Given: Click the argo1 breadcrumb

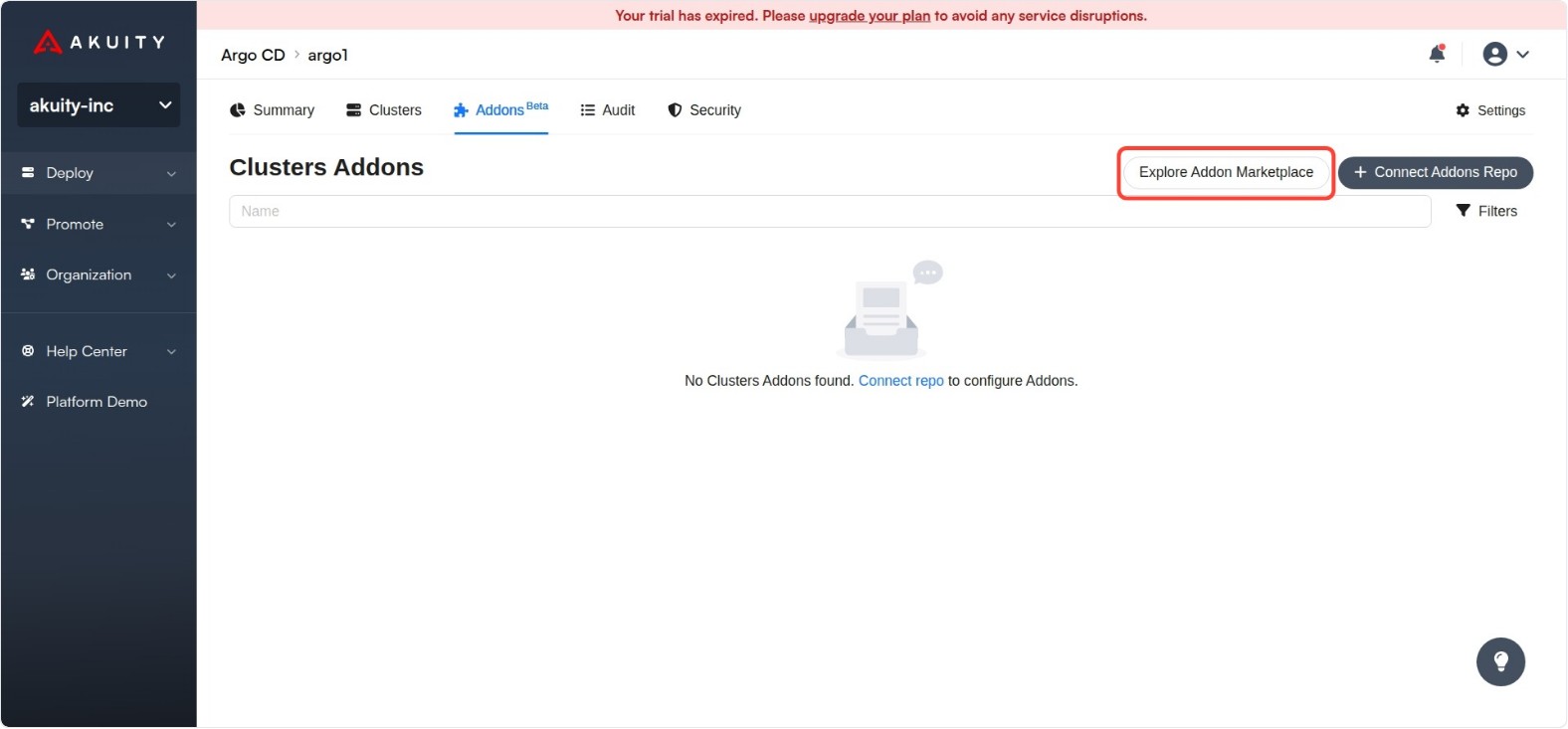Looking at the screenshot, I should (327, 55).
